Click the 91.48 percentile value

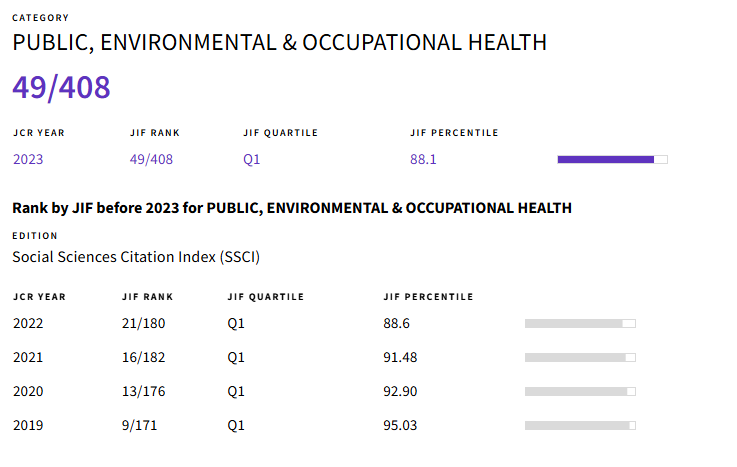point(400,357)
